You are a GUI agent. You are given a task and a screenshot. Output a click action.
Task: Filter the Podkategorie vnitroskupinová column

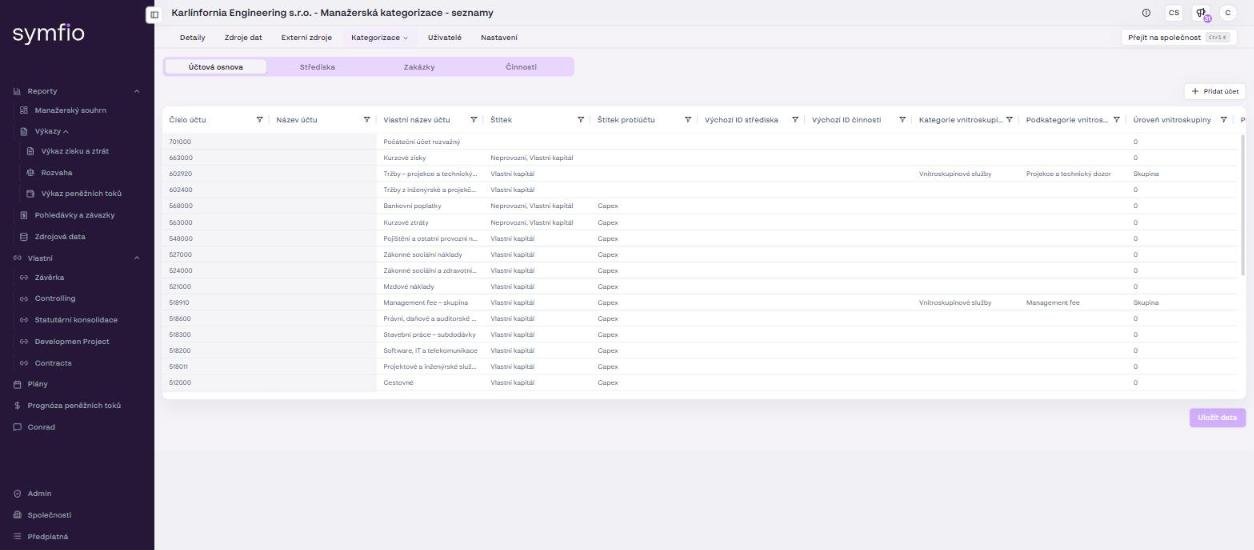pos(1116,120)
